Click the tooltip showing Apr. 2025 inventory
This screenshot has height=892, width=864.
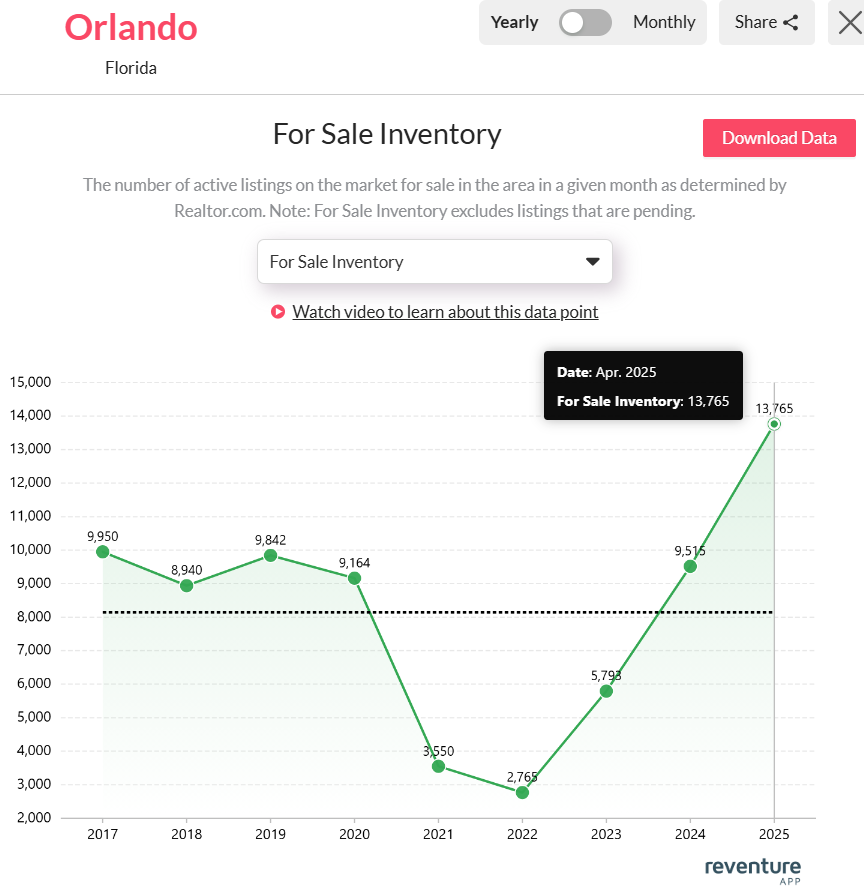click(x=643, y=386)
